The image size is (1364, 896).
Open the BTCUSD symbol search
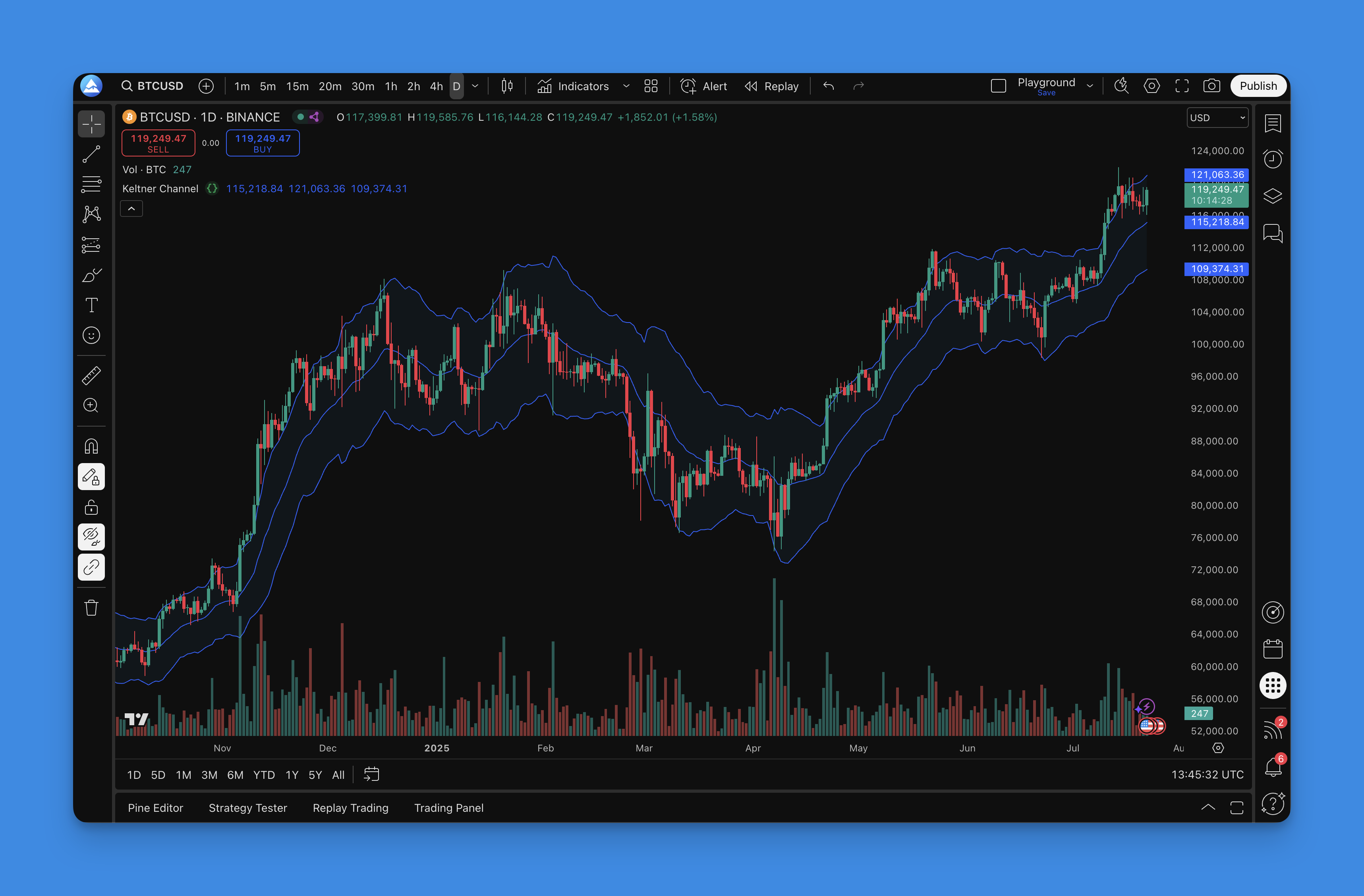pos(153,86)
